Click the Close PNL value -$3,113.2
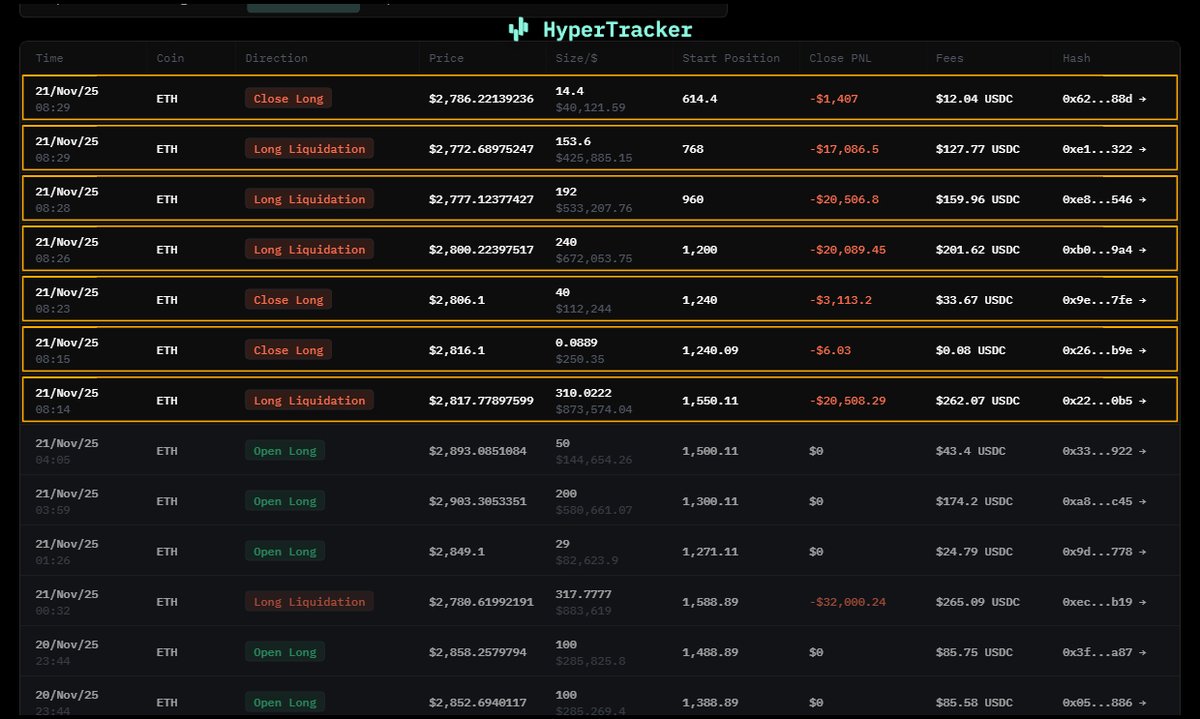Screen dimensions: 1200x719 (840, 300)
